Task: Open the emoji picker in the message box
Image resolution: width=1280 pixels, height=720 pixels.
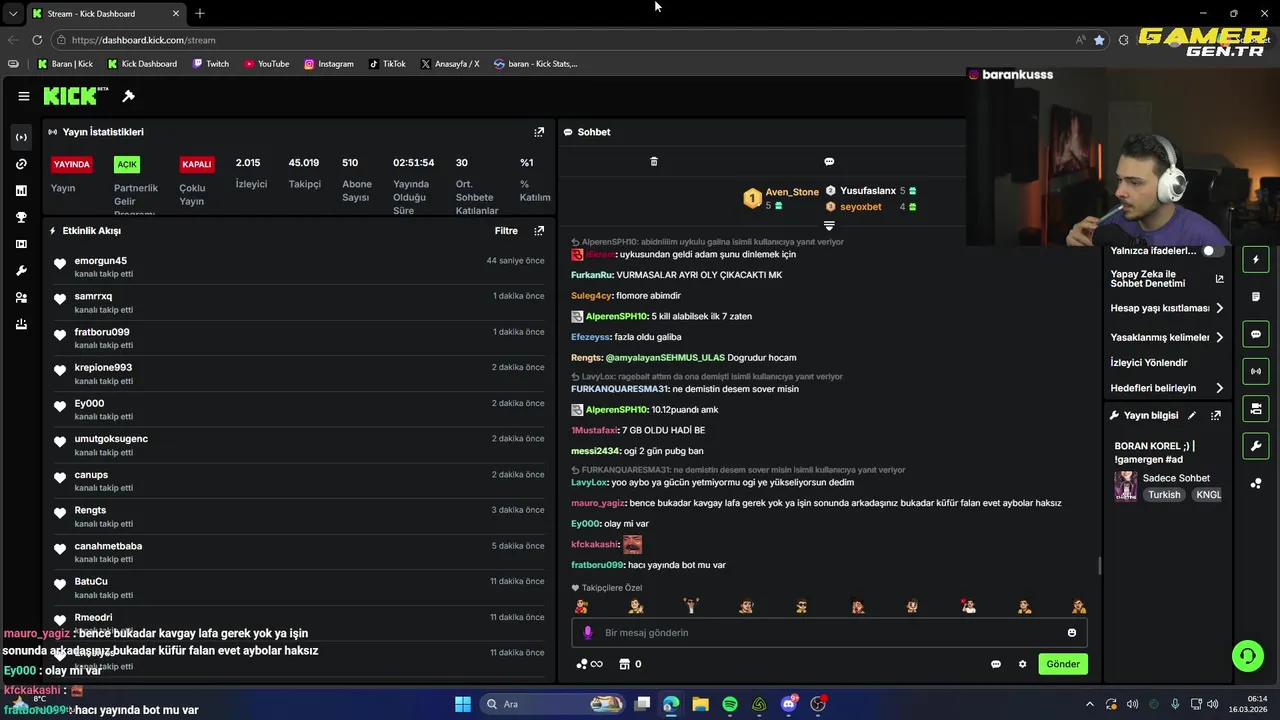Action: [x=1072, y=633]
